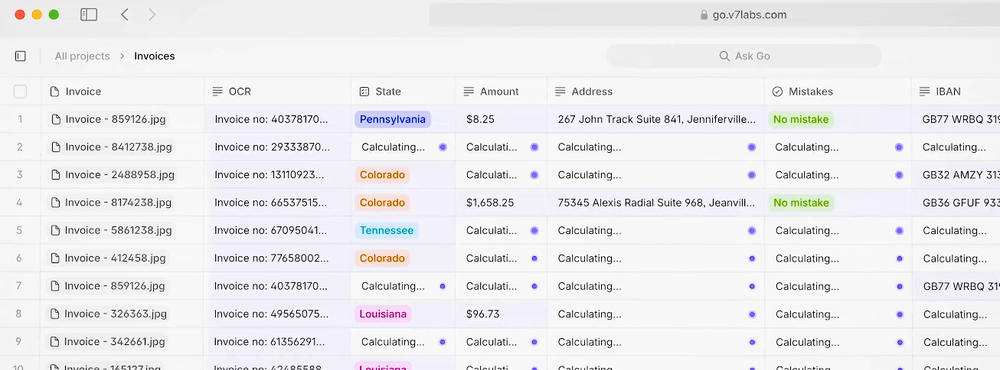Click the check-circle icon in Mistakes header

point(777,92)
